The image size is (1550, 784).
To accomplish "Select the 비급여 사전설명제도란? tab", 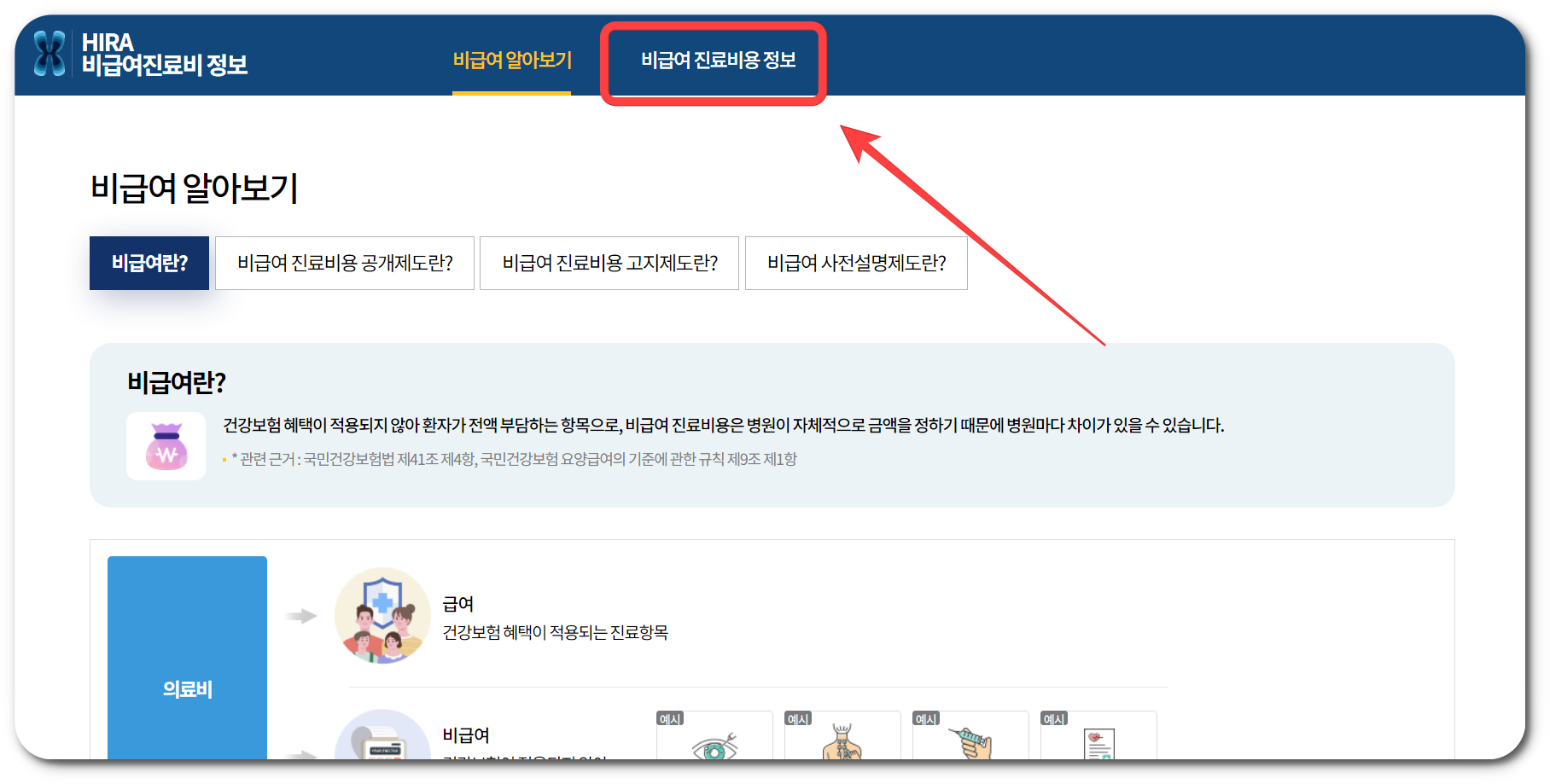I will pos(856,263).
